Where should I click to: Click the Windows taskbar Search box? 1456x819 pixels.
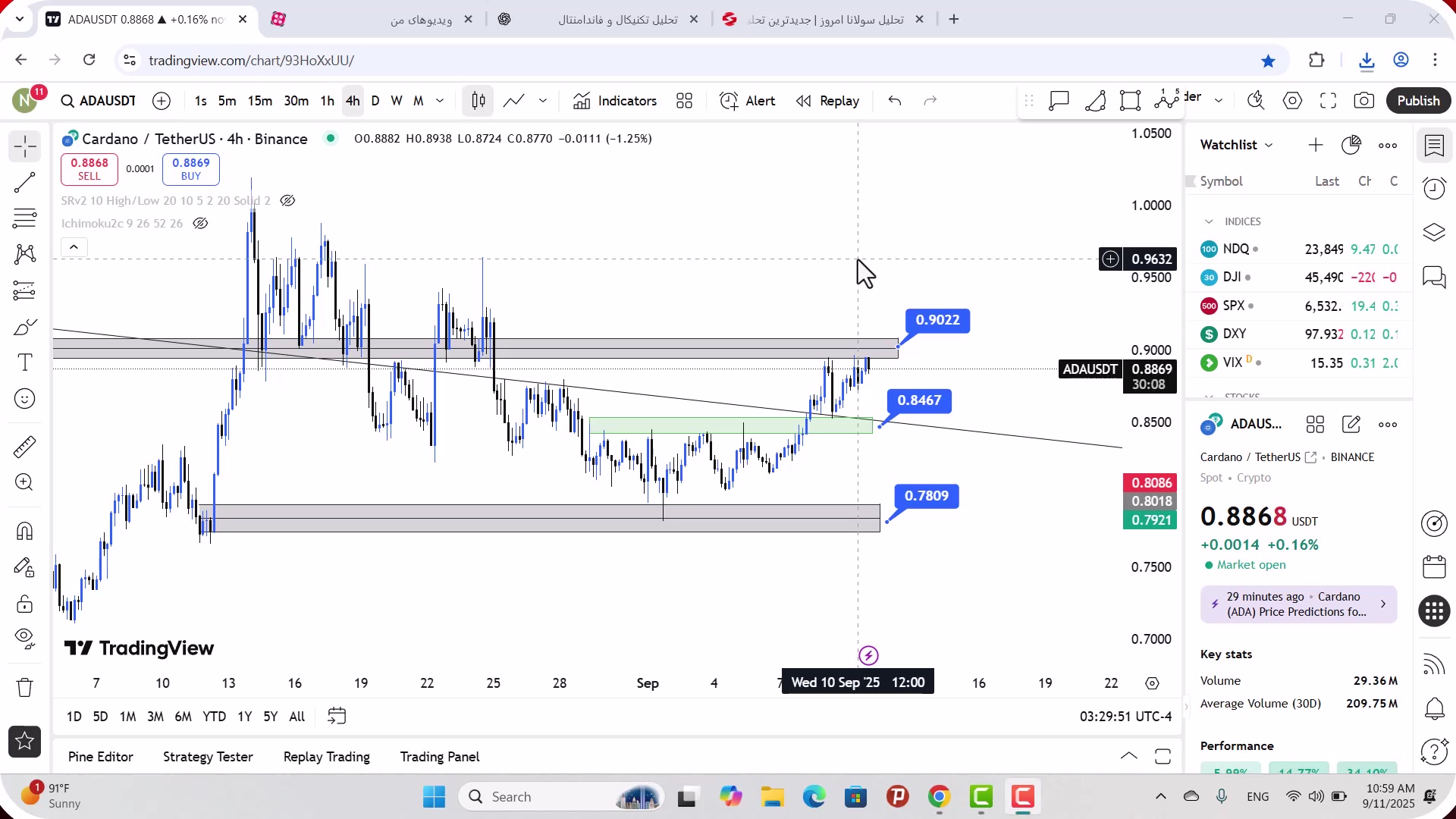(x=561, y=797)
